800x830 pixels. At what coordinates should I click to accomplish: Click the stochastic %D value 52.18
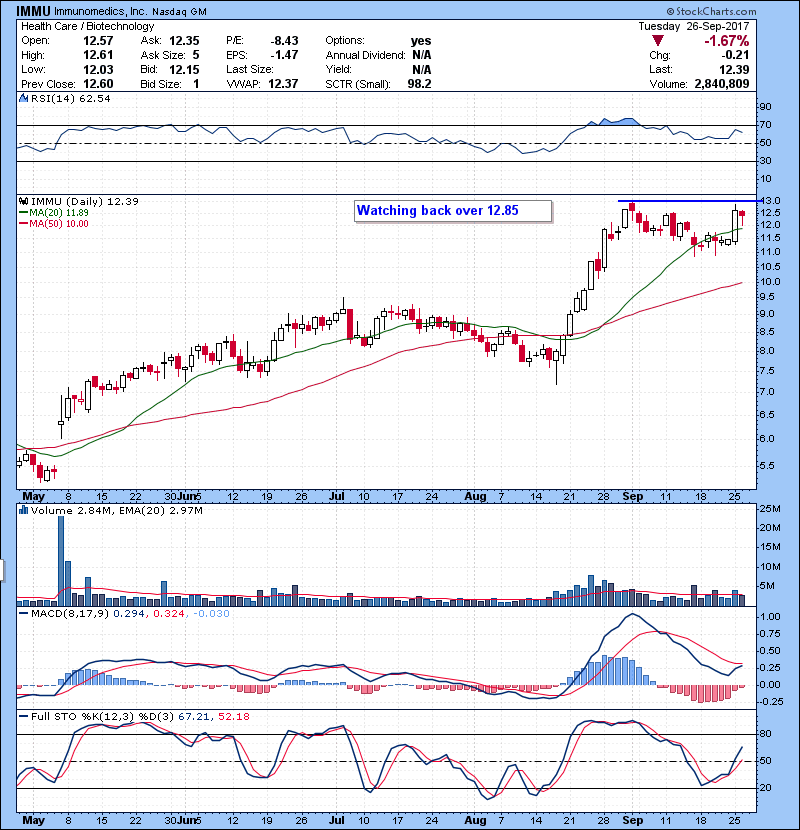click(233, 717)
